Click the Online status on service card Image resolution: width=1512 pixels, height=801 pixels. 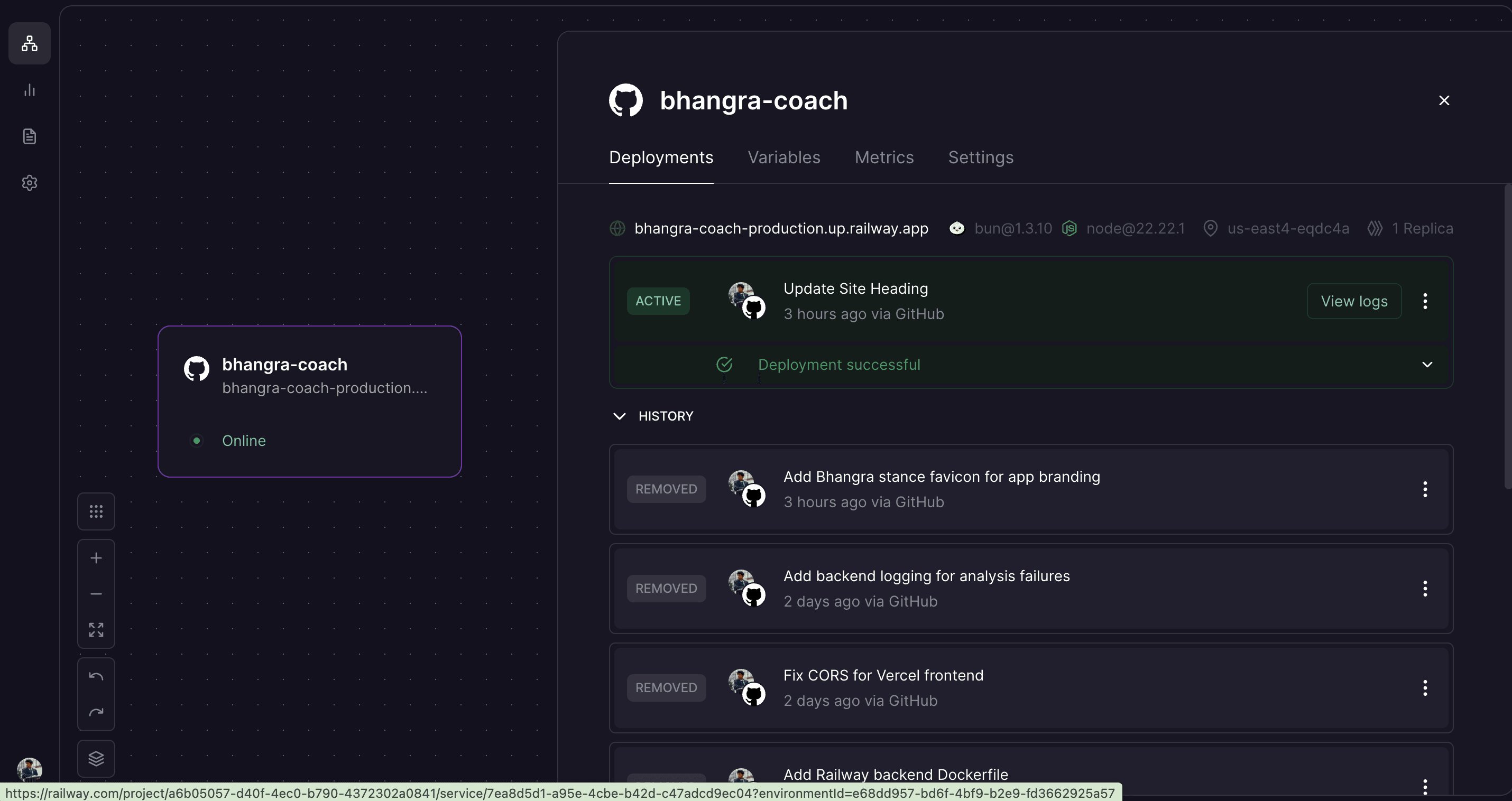coord(244,441)
